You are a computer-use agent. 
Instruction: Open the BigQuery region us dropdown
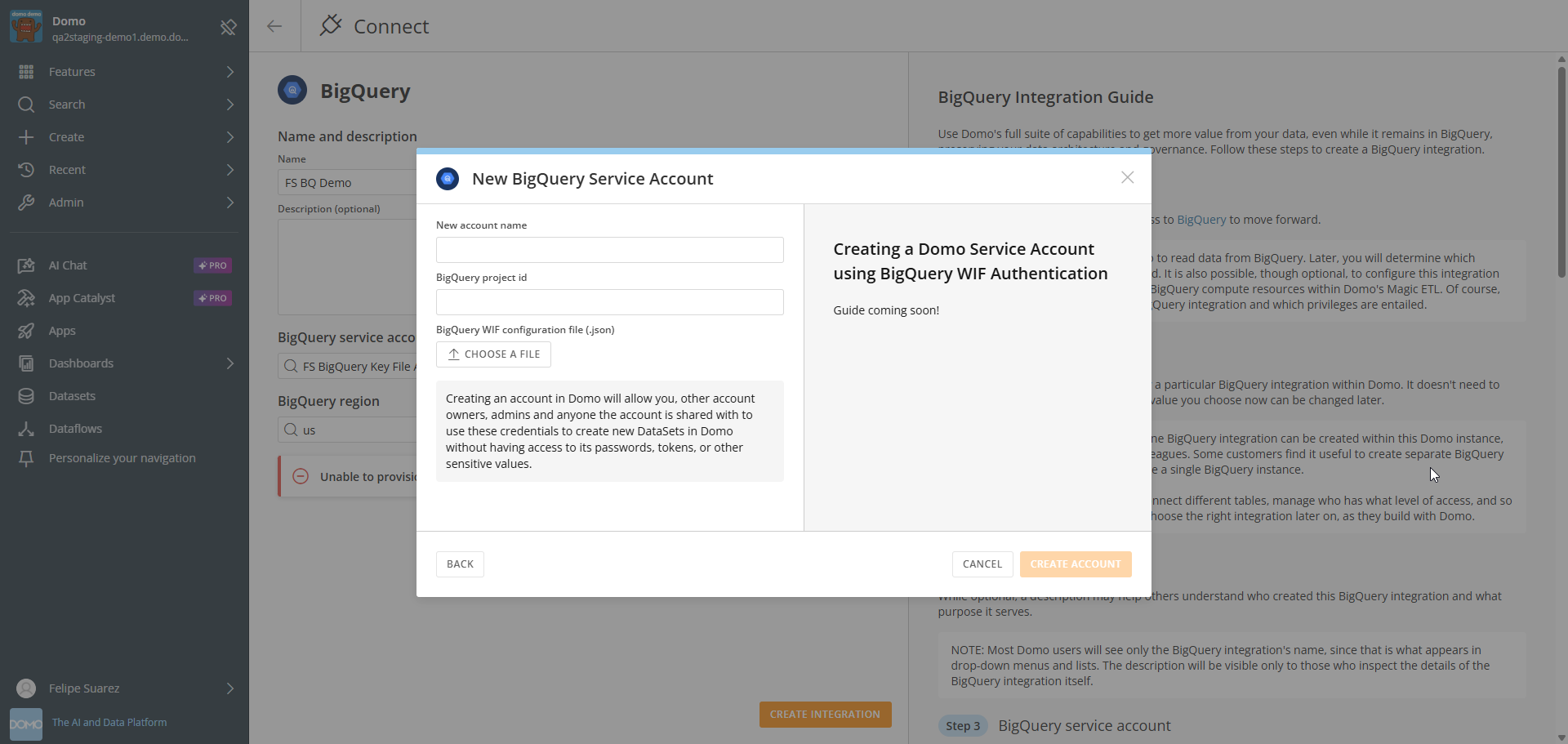pos(348,430)
